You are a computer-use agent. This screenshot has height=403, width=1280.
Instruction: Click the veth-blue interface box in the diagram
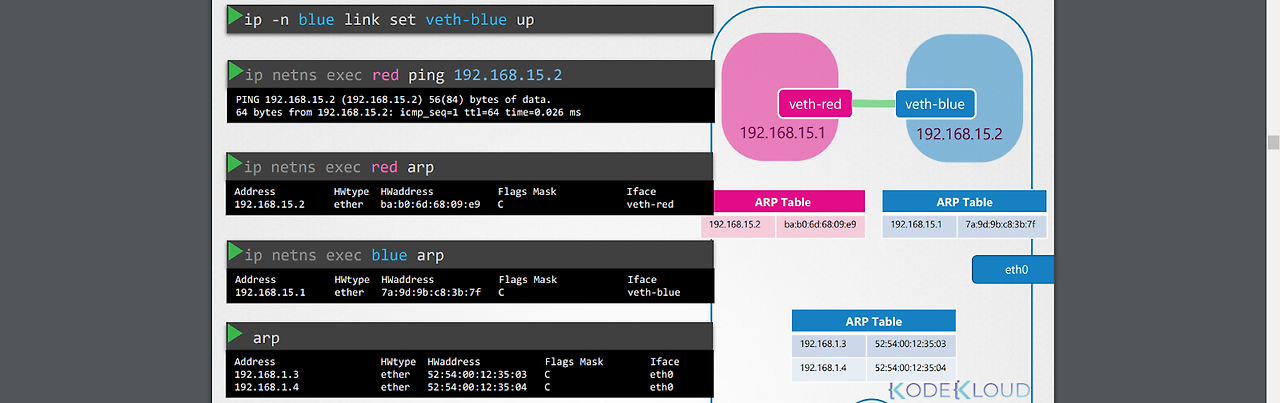(935, 103)
